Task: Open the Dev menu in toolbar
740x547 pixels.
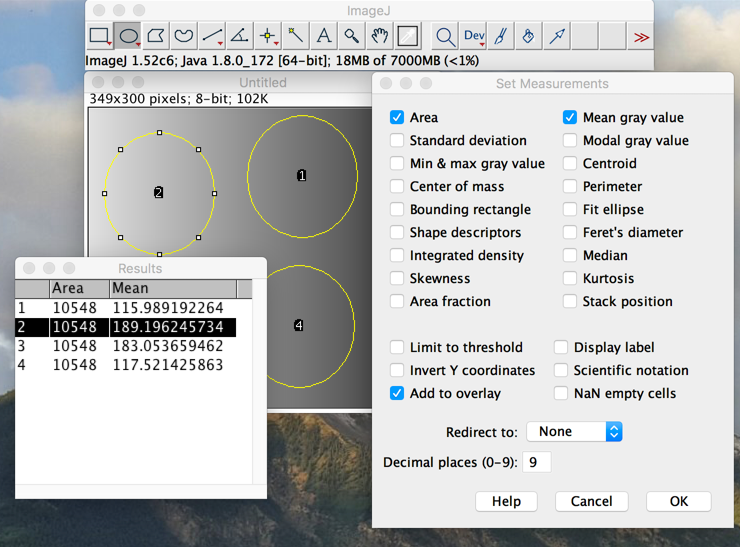Action: [474, 36]
